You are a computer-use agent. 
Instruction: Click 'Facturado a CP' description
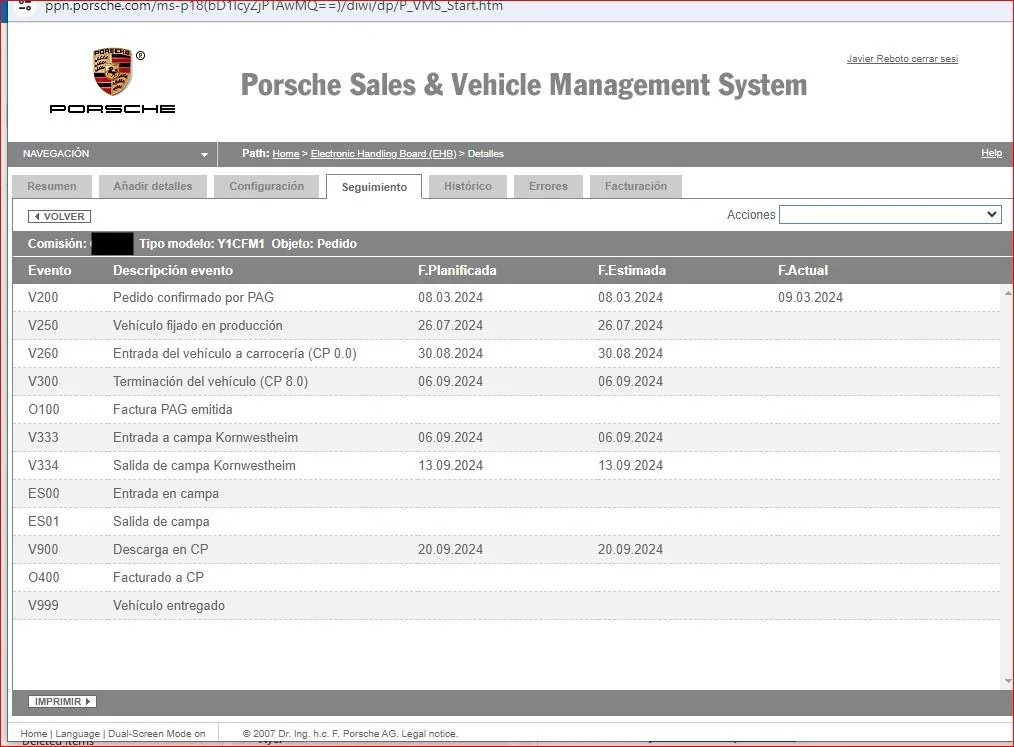point(158,578)
